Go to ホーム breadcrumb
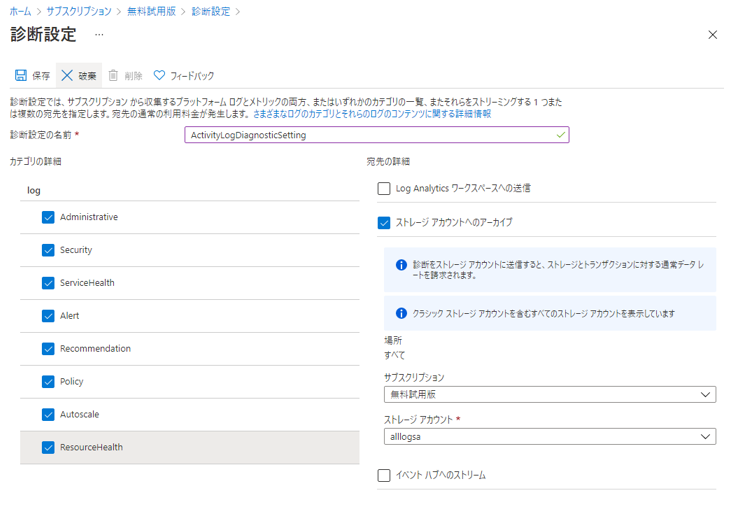 (x=20, y=11)
